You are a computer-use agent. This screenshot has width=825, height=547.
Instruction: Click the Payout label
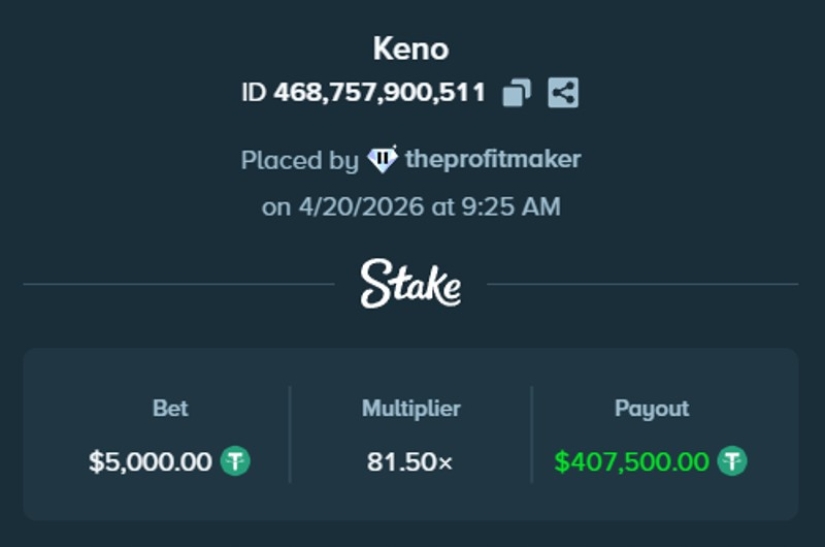tap(651, 408)
